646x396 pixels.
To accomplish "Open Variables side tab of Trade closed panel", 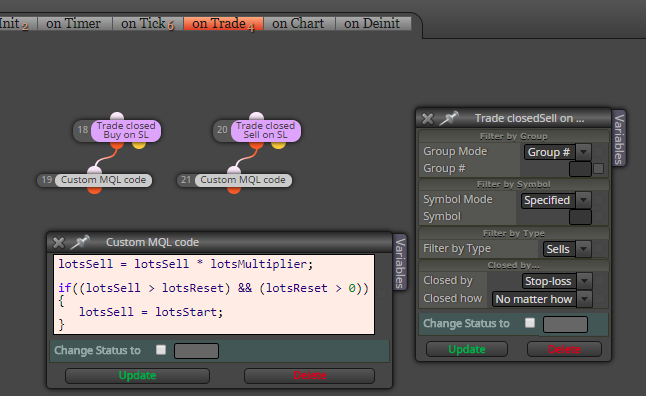I will click(x=619, y=139).
